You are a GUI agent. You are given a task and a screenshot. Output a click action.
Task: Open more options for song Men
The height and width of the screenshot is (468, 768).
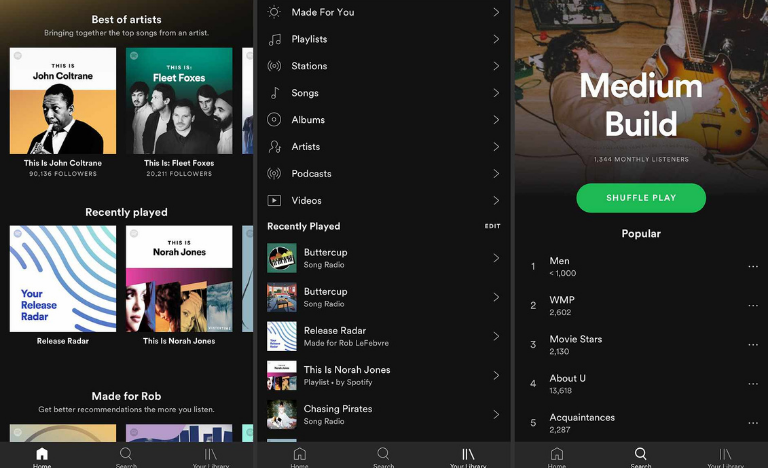(x=753, y=267)
